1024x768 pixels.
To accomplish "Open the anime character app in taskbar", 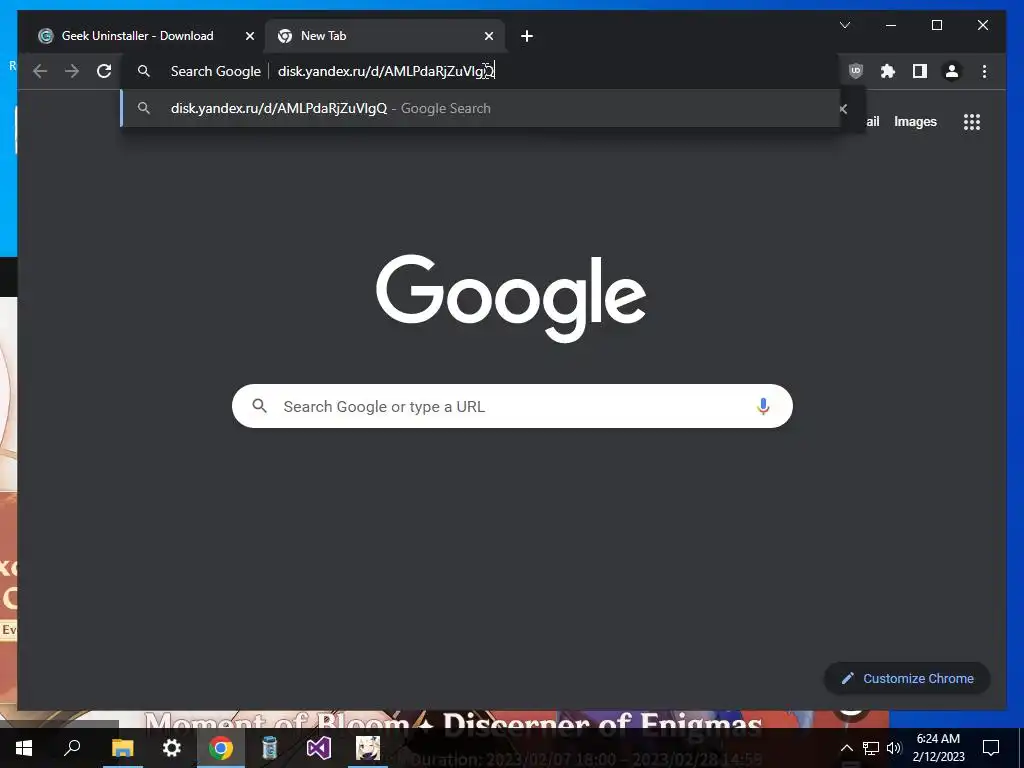I will [x=368, y=748].
